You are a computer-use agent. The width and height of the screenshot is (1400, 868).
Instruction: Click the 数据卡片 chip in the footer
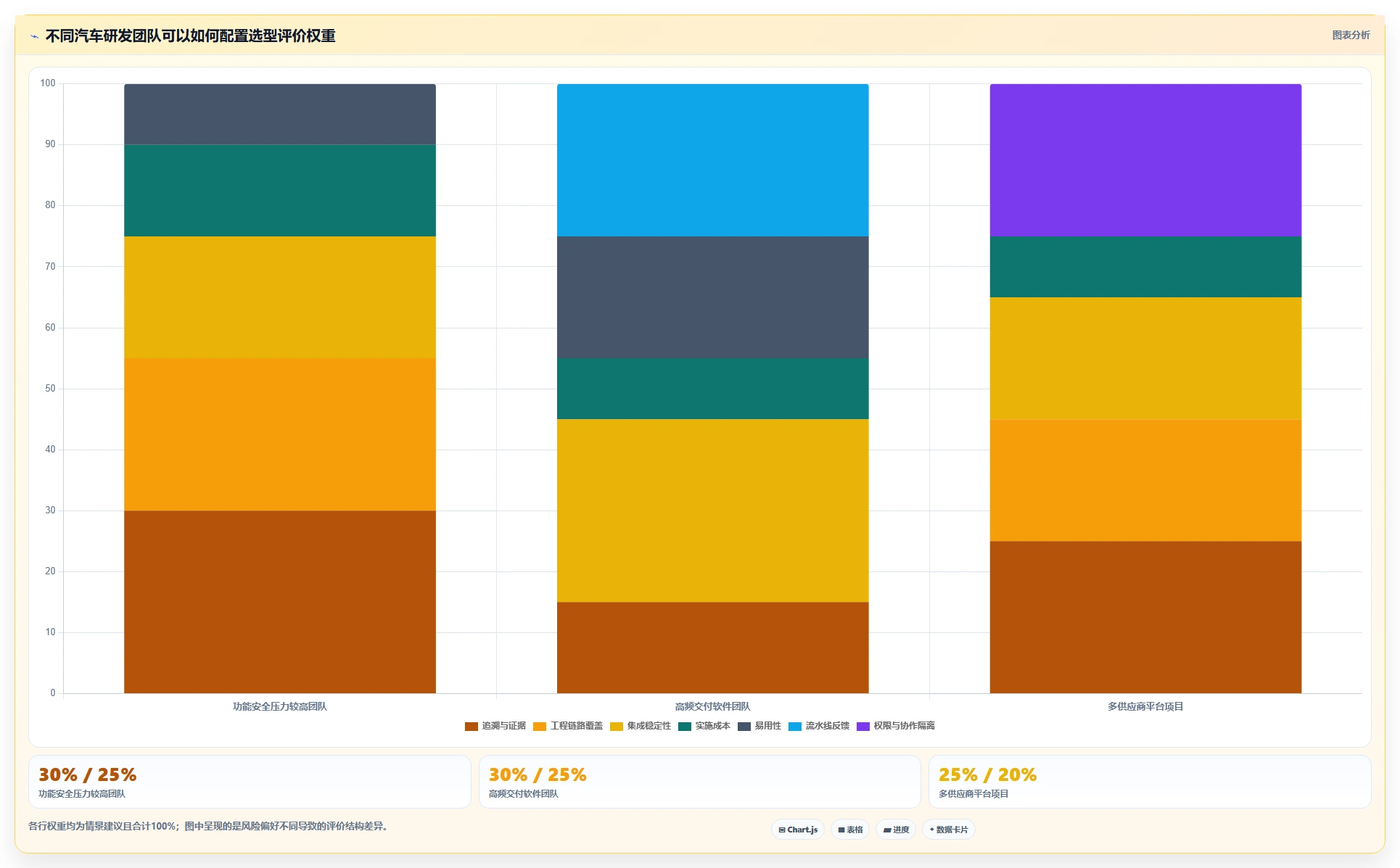[949, 830]
